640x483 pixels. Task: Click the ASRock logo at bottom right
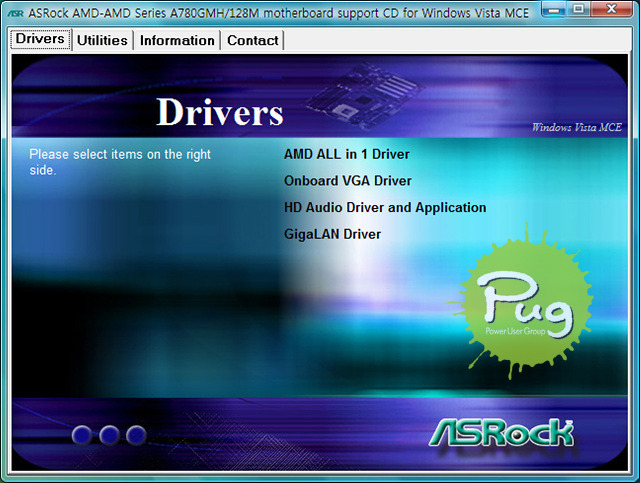point(501,433)
